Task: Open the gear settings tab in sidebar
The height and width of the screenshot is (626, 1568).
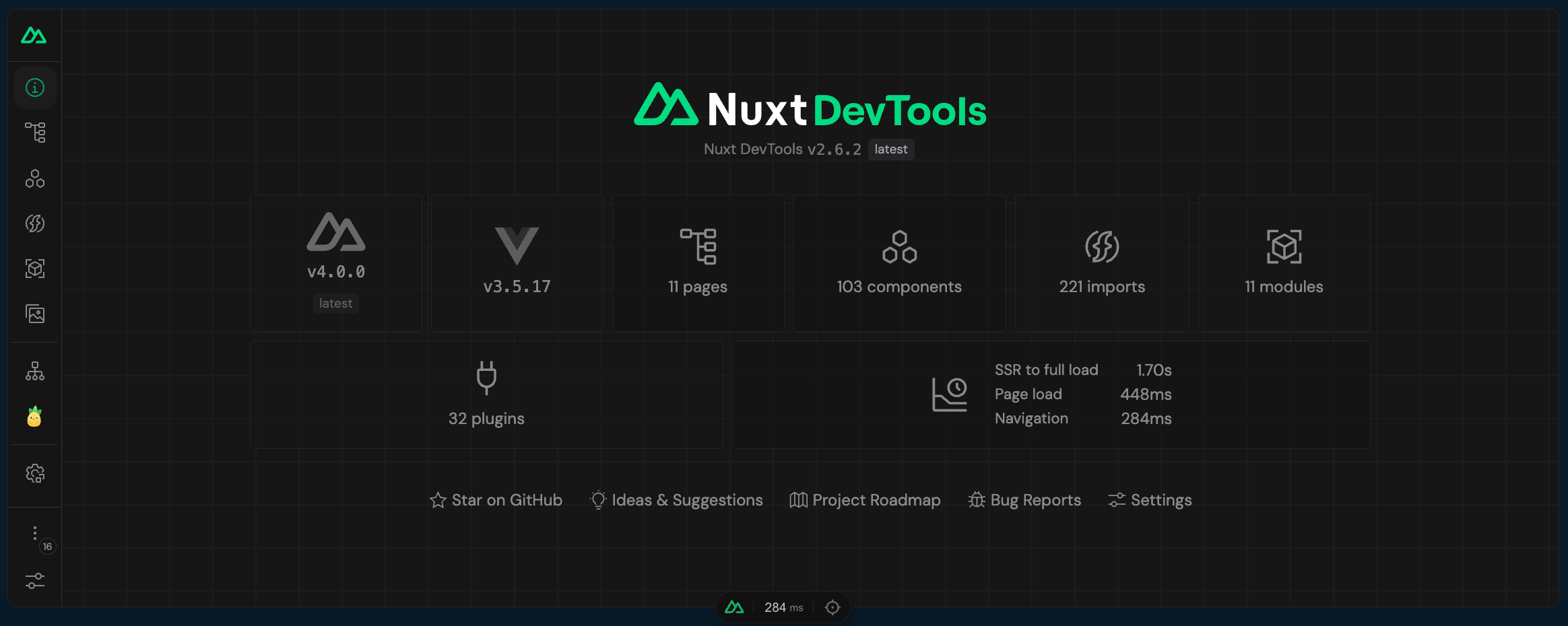Action: coord(35,473)
